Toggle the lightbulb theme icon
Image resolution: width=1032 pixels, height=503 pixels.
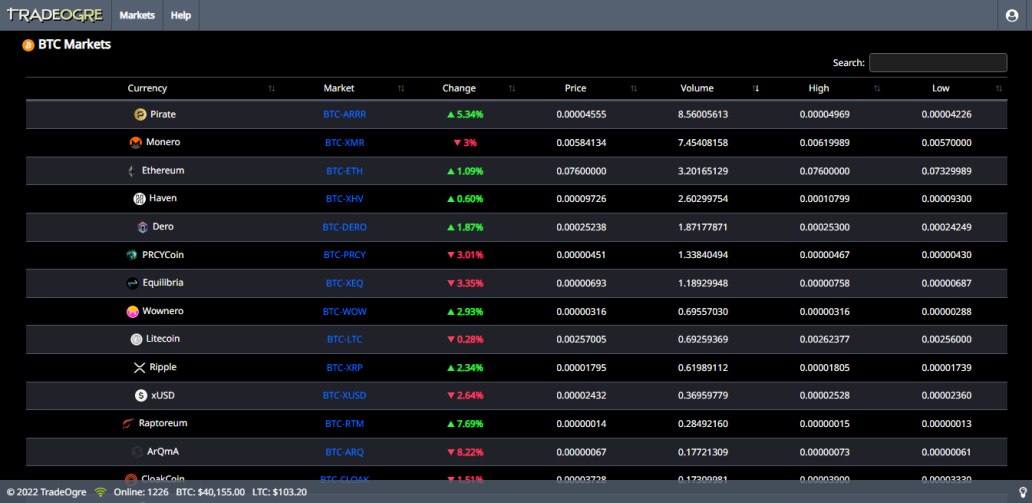click(x=1023, y=492)
